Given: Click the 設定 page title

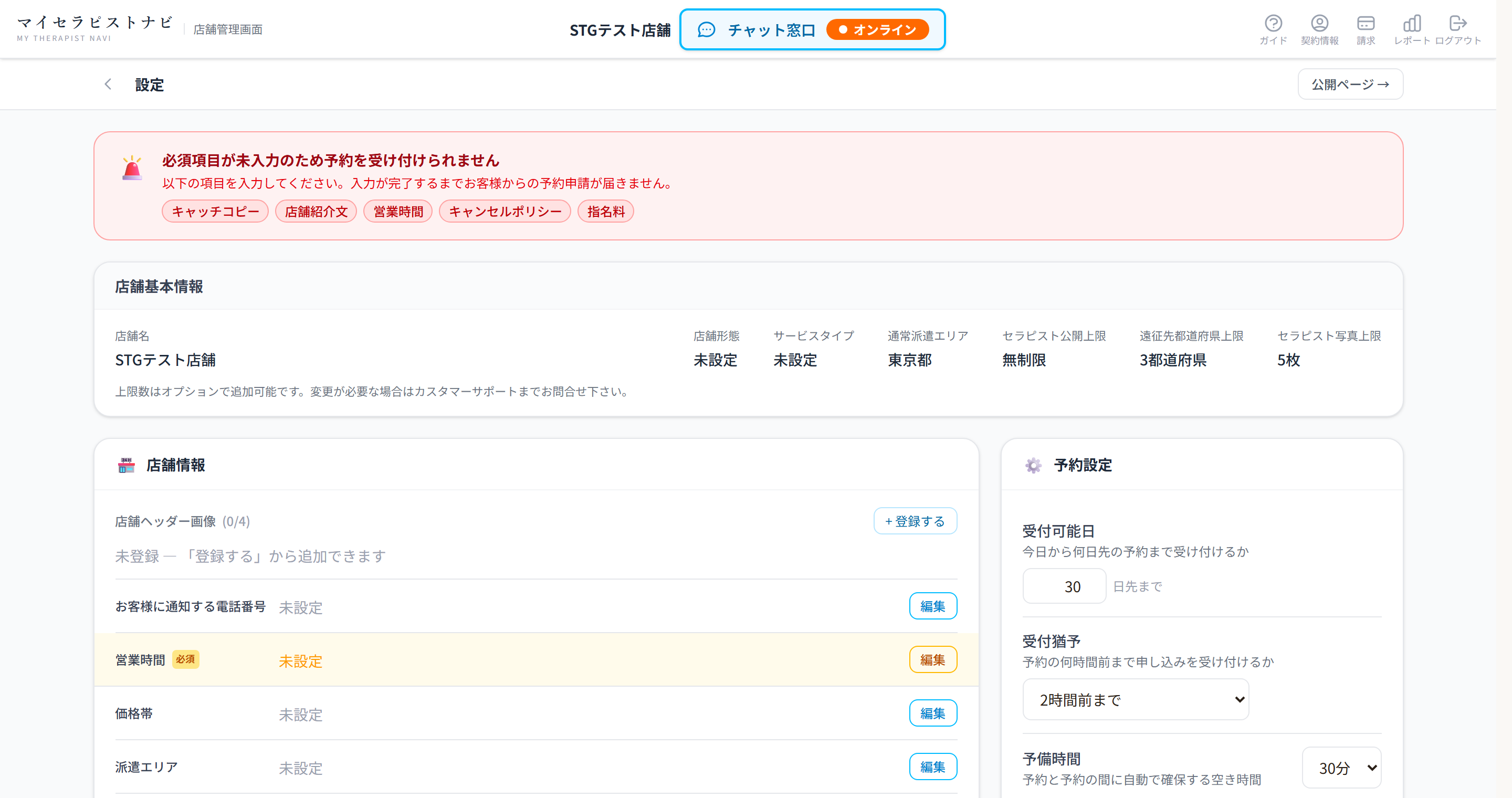Looking at the screenshot, I should (x=150, y=85).
